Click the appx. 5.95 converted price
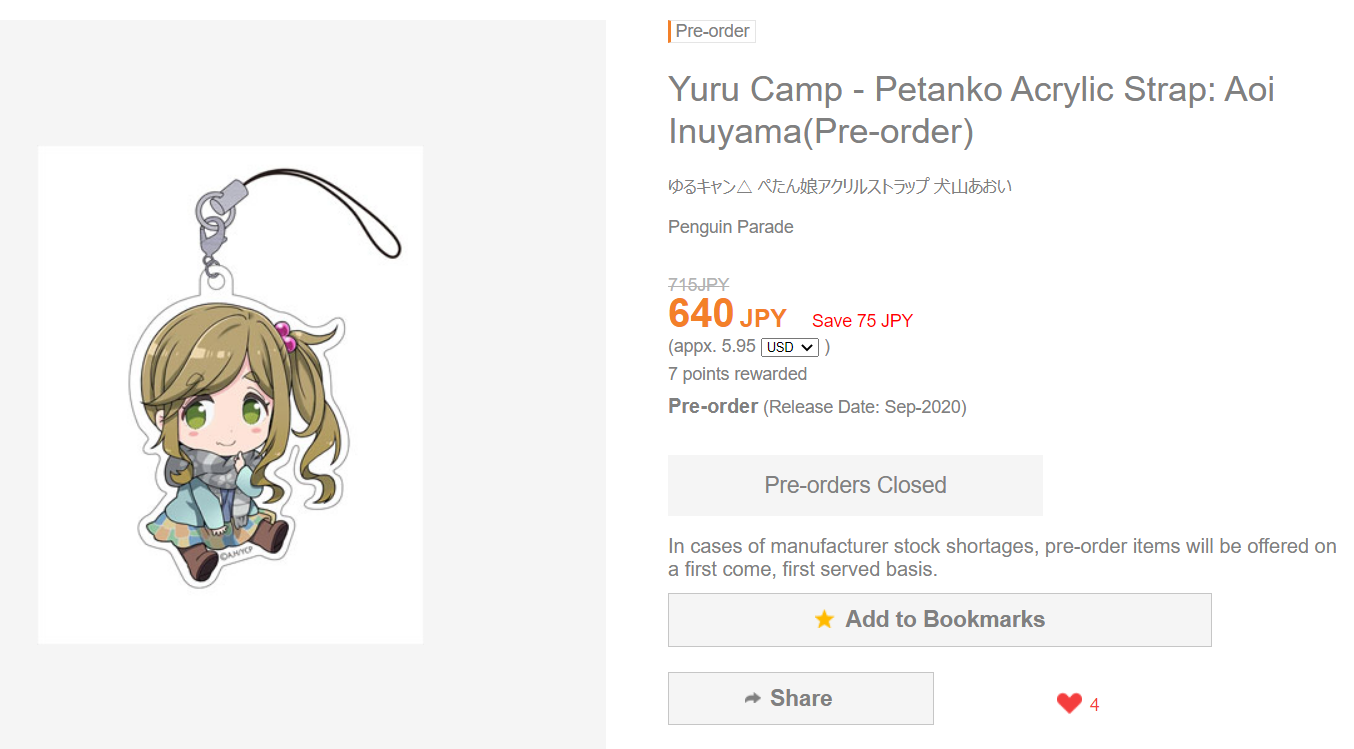Screen dimensions: 1354x749 711,347
